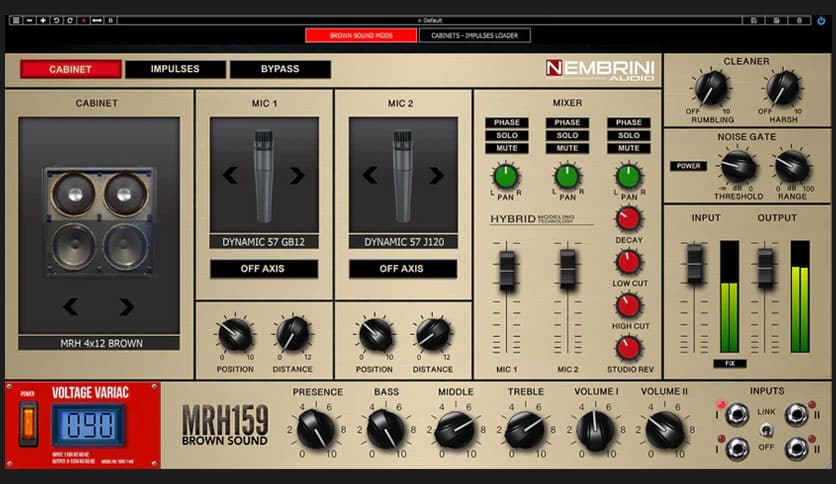Go to next cabinet with right arrow

[x=126, y=306]
